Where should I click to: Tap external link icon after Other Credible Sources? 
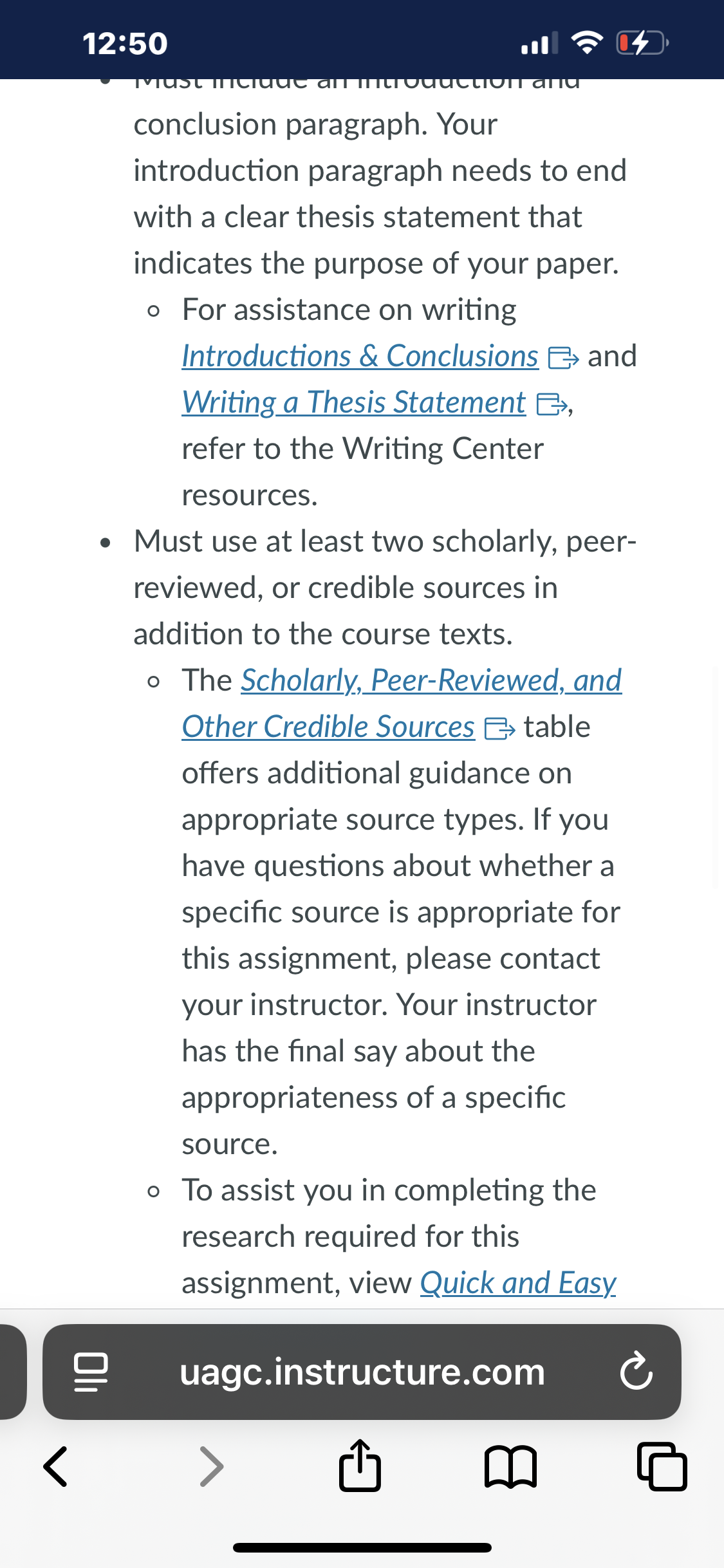coord(499,729)
